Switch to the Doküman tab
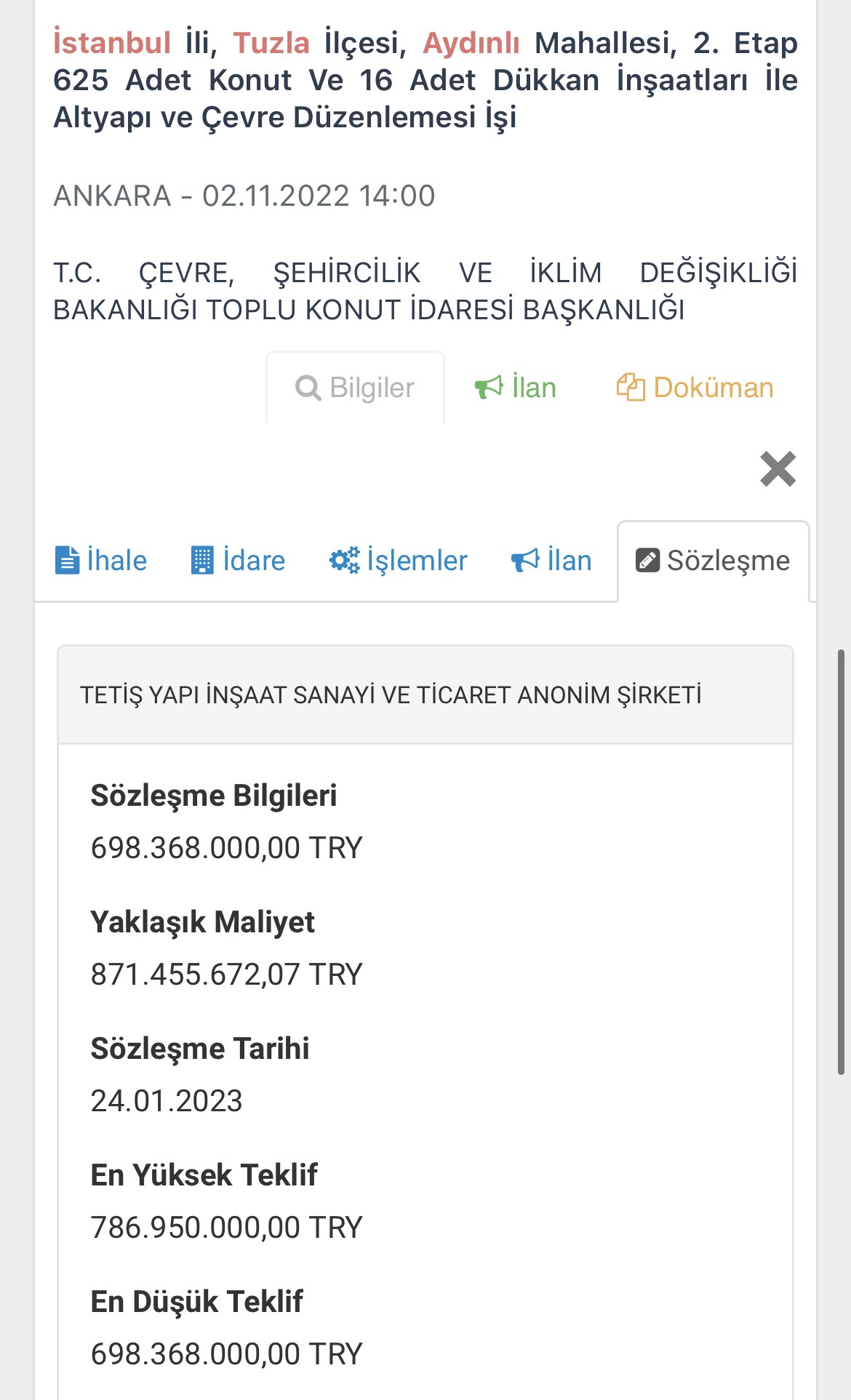851x1400 pixels. pos(713,388)
